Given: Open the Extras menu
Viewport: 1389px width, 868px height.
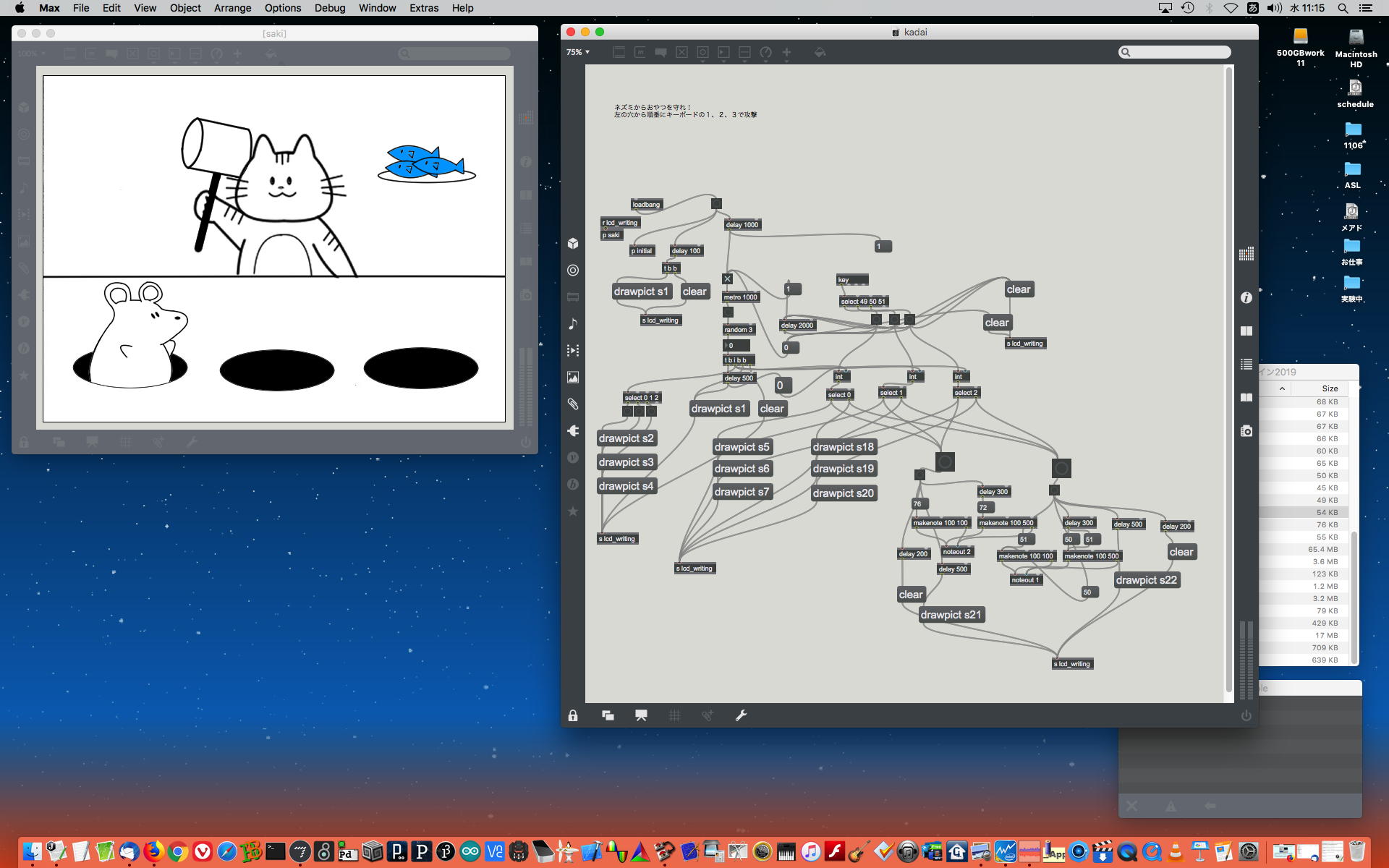Looking at the screenshot, I should point(423,8).
